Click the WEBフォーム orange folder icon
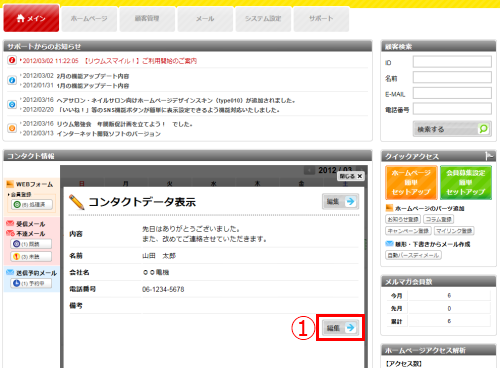This screenshot has height=368, width=500. (10, 184)
